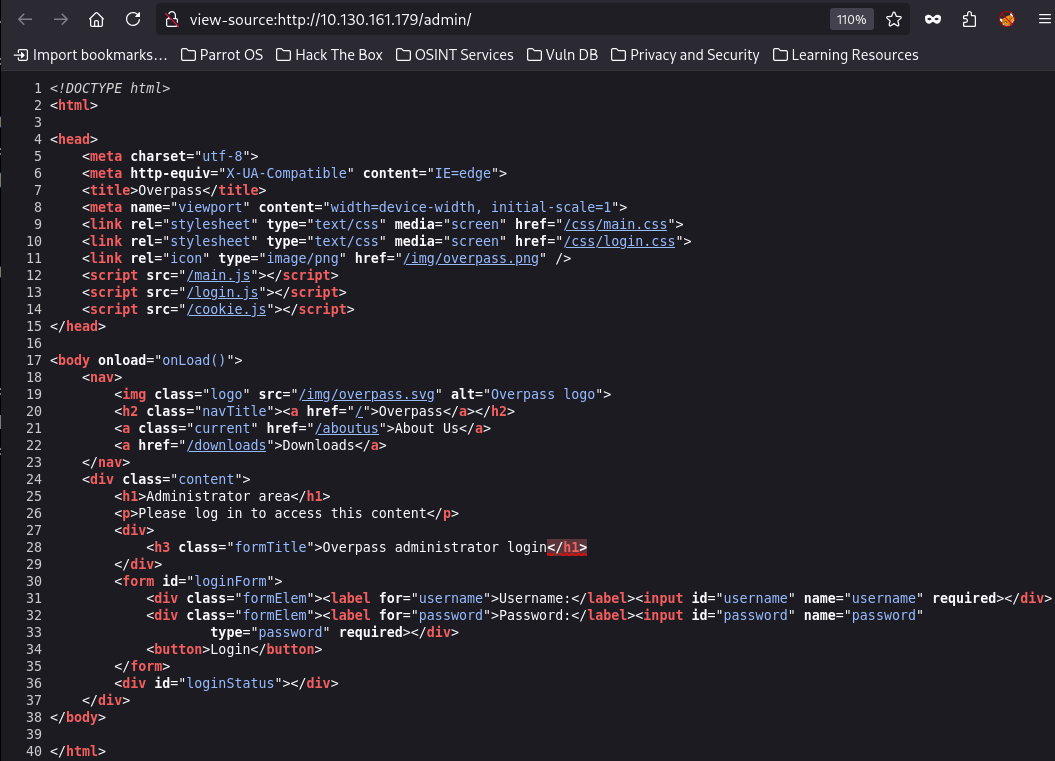The width and height of the screenshot is (1055, 761).
Task: Click the "Password:" label text
Action: pyautogui.click(x=535, y=615)
